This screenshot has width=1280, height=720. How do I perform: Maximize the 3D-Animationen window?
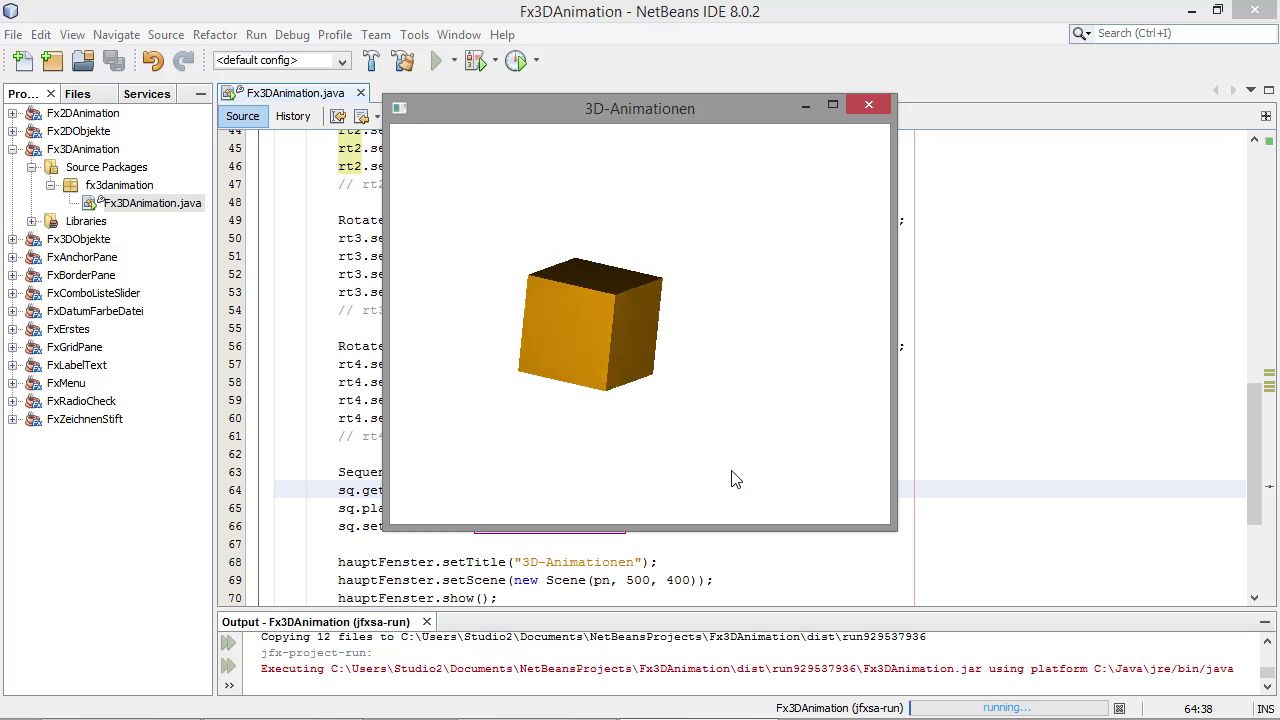pos(832,105)
